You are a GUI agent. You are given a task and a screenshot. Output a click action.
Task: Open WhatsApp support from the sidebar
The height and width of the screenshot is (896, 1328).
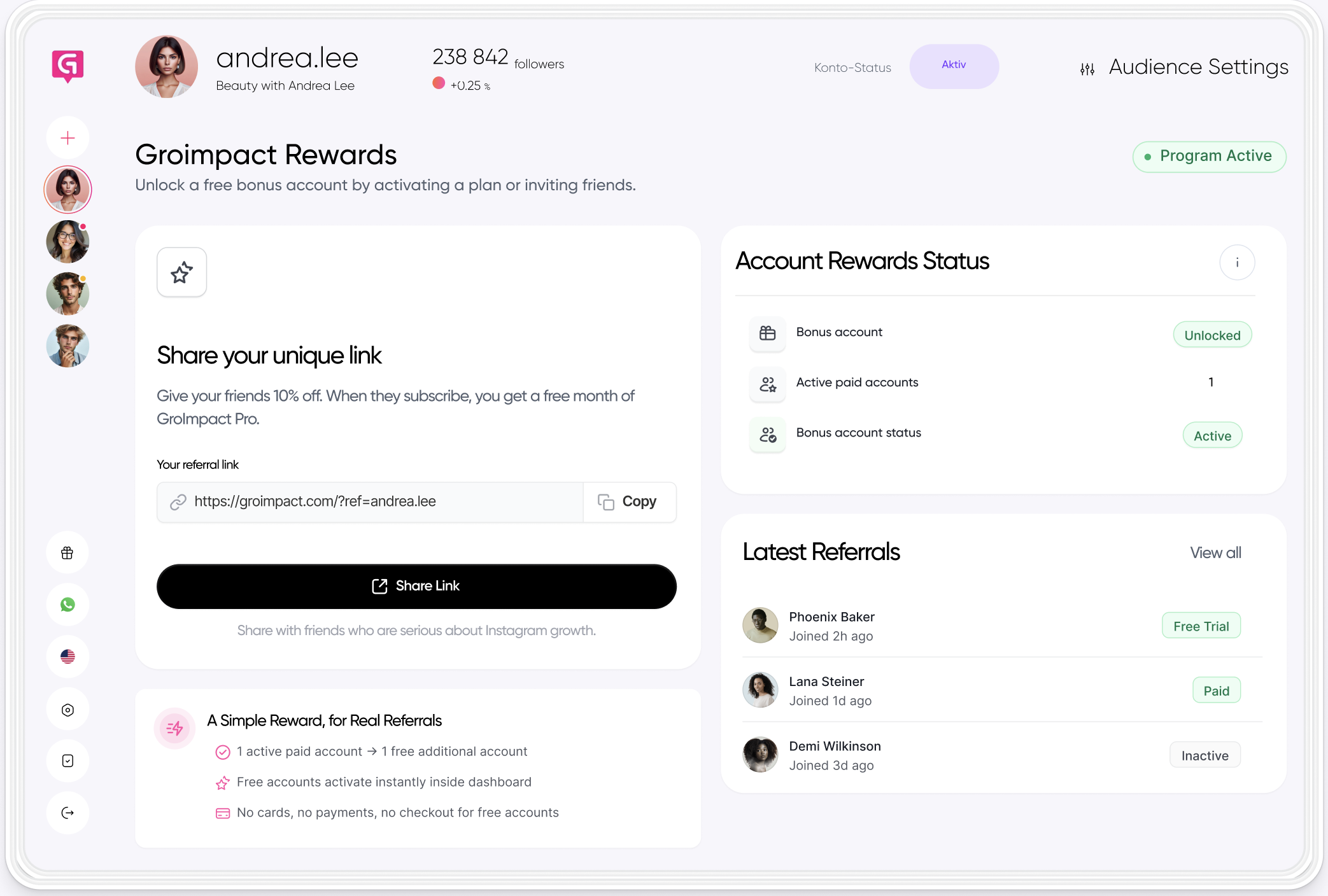(x=67, y=605)
